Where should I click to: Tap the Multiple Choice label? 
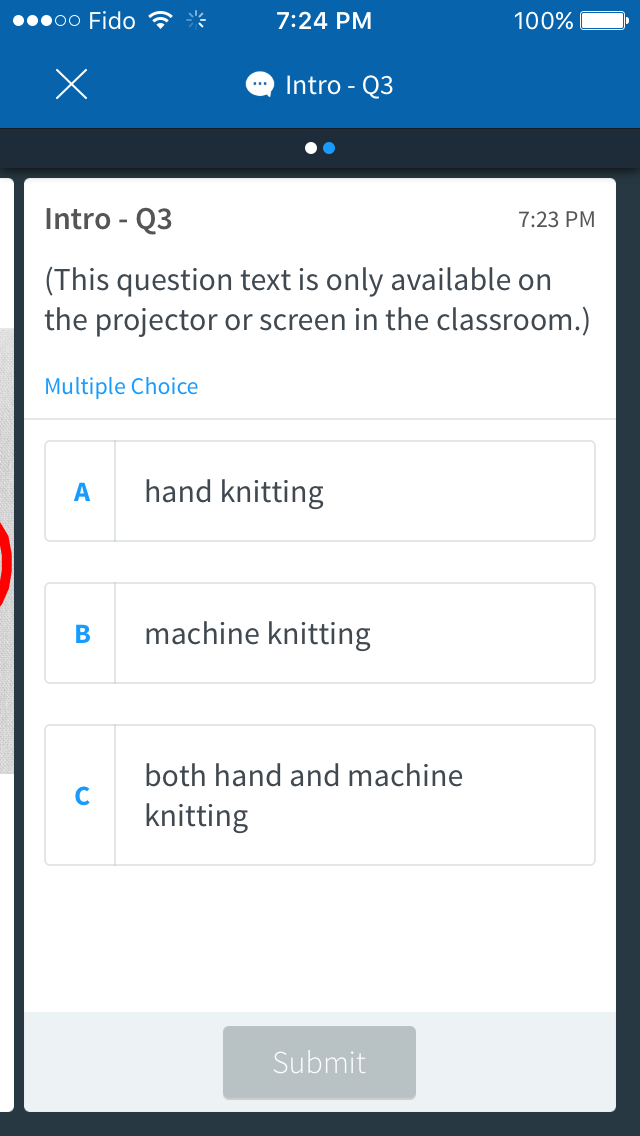[121, 385]
